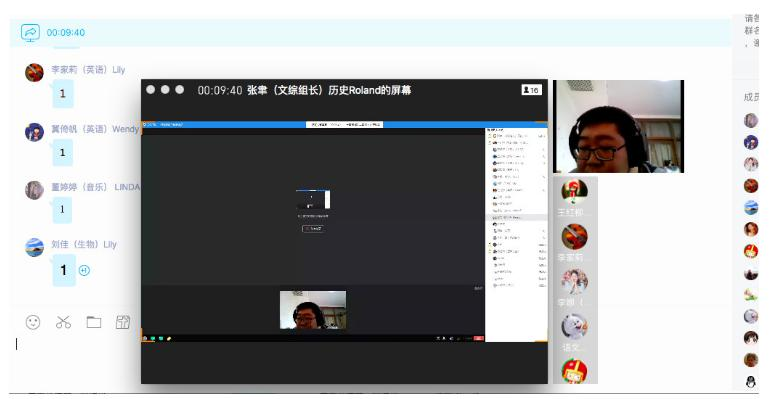Image resolution: width=770 pixels, height=399 pixels.
Task: Click the 冀倚帆（英语）Wendy avatar in chat
Action: [34, 132]
